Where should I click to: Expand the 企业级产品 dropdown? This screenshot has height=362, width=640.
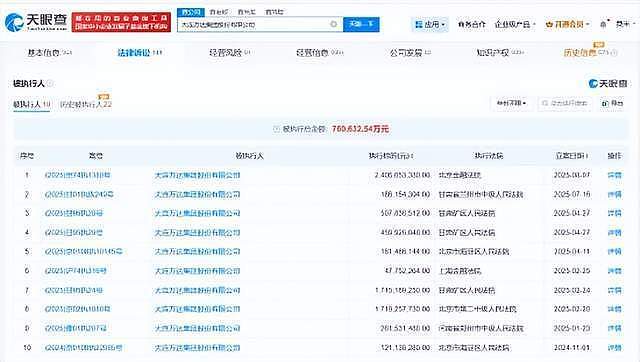[x=515, y=24]
